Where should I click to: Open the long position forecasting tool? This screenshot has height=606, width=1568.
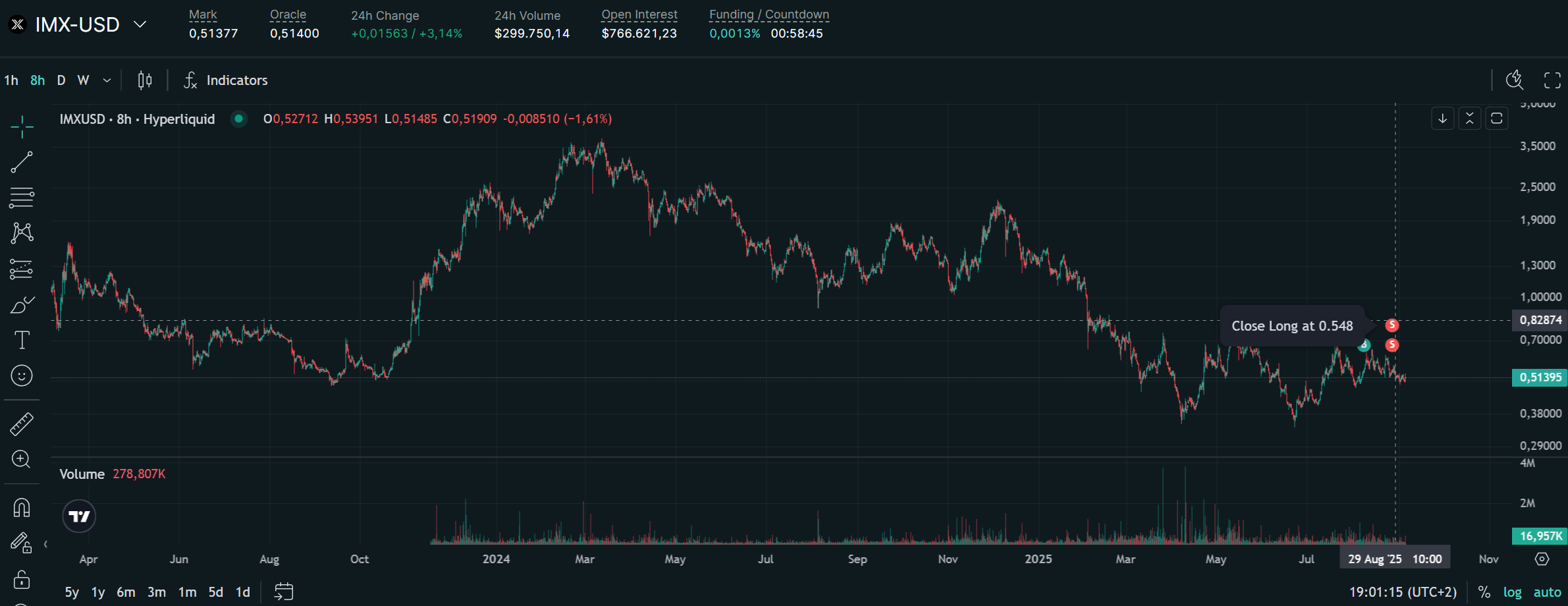(22, 269)
